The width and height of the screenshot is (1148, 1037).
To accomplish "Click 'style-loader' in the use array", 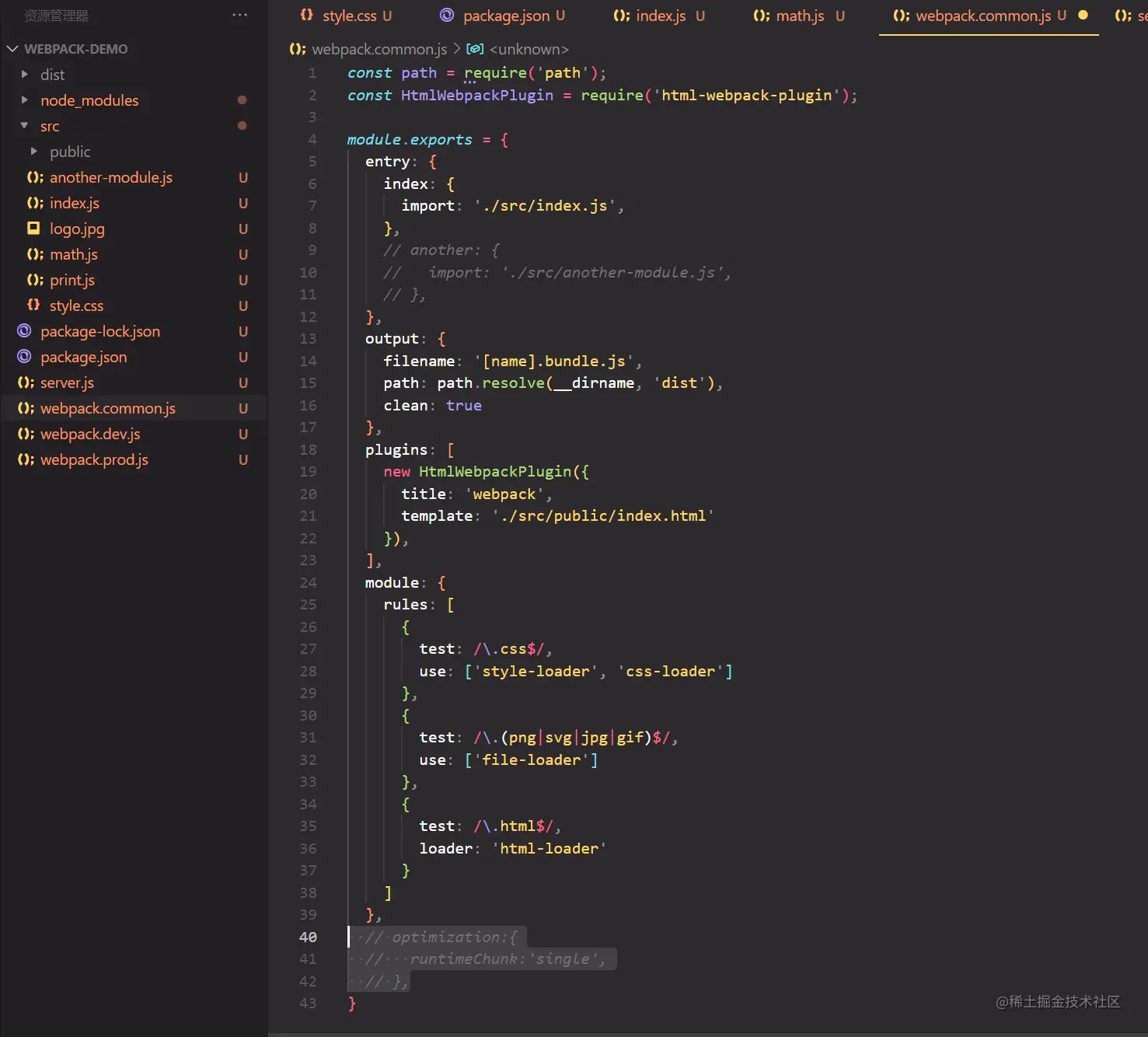I will 536,671.
